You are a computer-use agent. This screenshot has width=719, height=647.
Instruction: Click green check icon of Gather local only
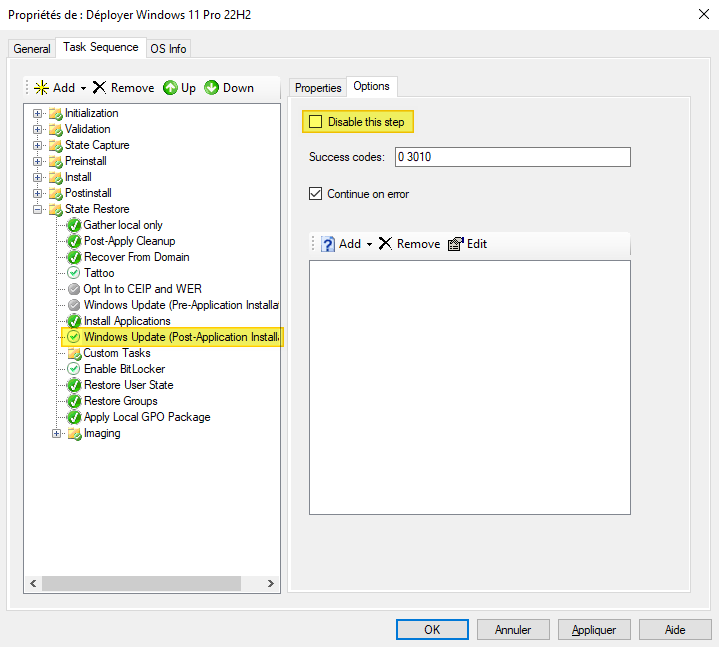point(74,225)
